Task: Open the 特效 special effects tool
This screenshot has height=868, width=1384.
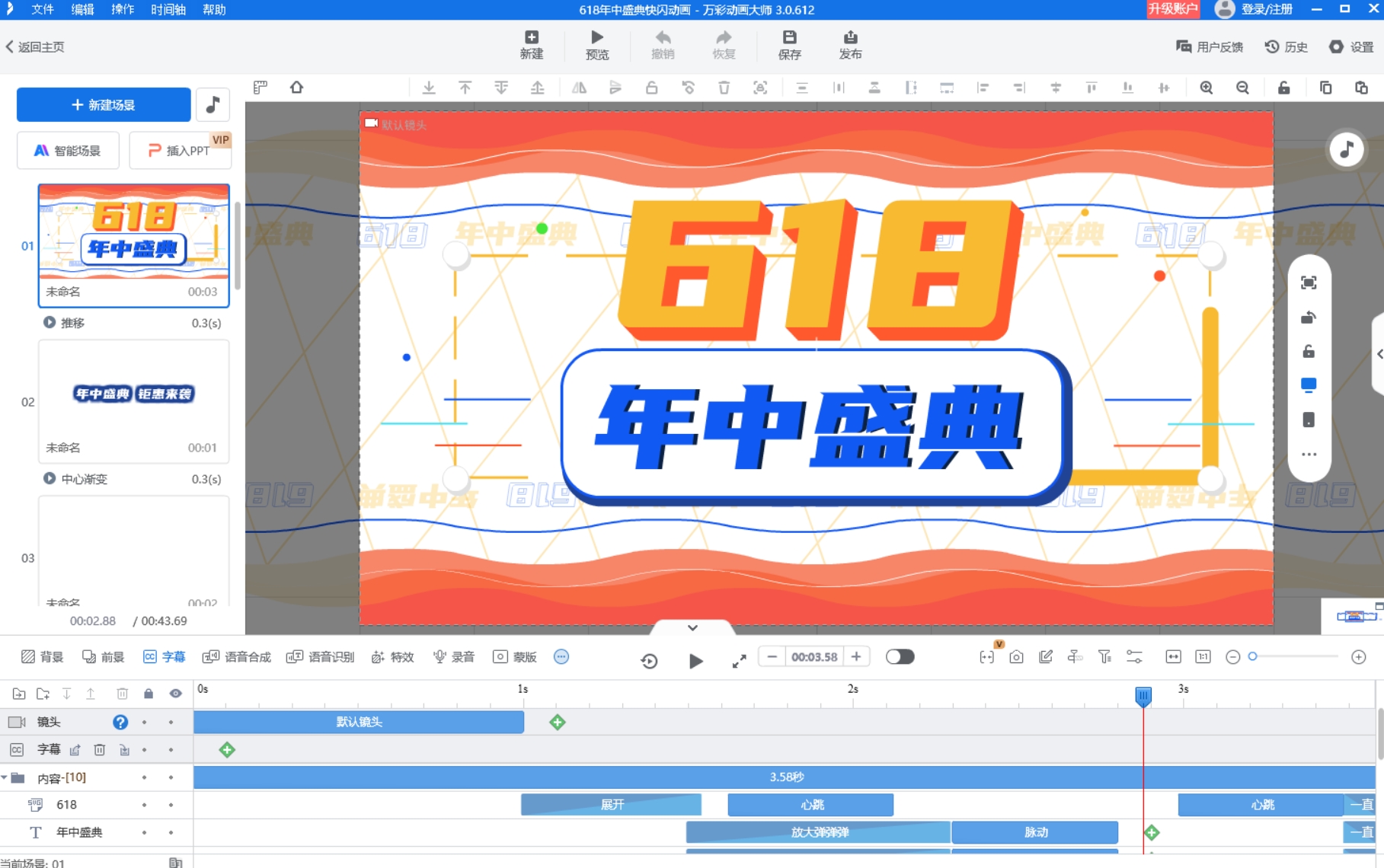Action: coord(392,656)
